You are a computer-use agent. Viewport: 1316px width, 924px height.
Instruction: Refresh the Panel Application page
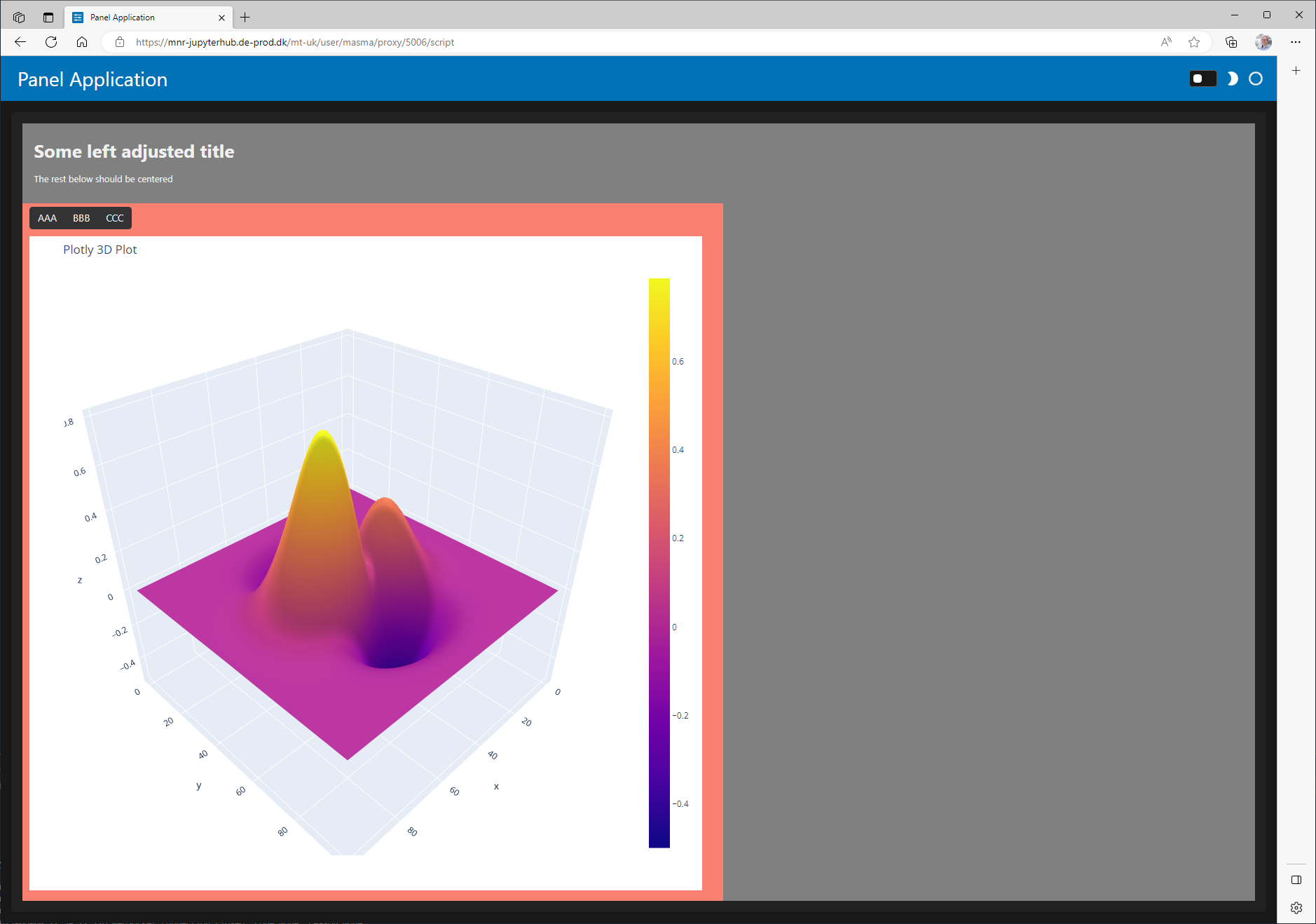(50, 42)
